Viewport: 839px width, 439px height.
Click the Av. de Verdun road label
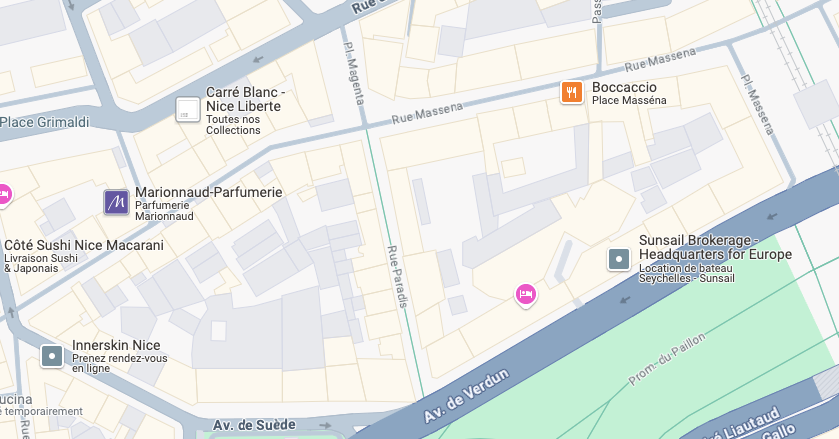click(466, 395)
